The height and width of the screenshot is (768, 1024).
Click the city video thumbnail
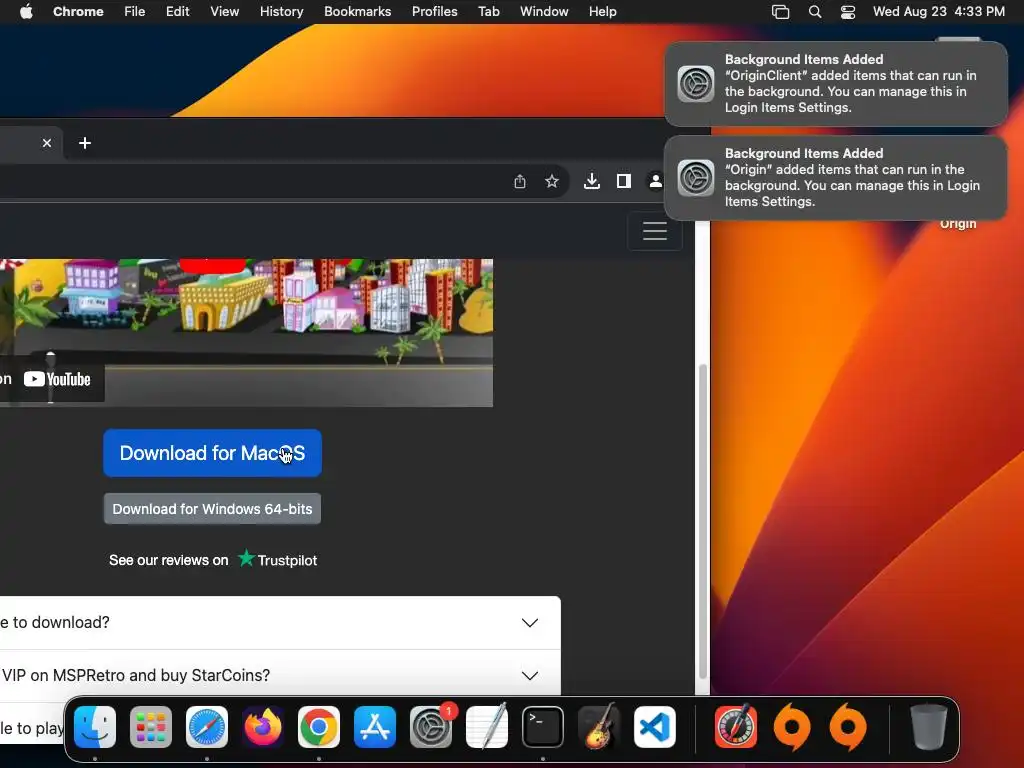coord(246,332)
